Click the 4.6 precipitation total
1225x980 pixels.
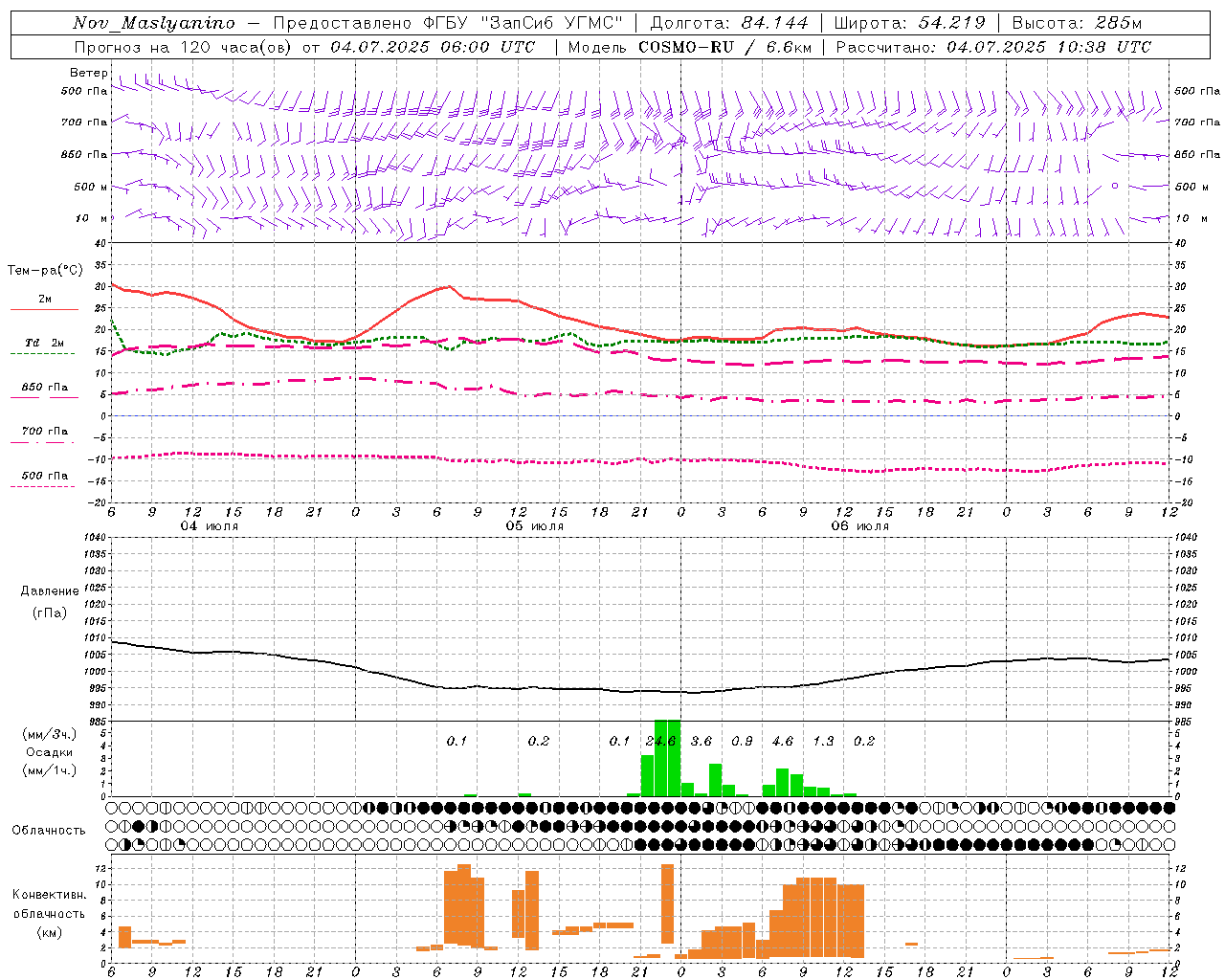click(x=783, y=741)
